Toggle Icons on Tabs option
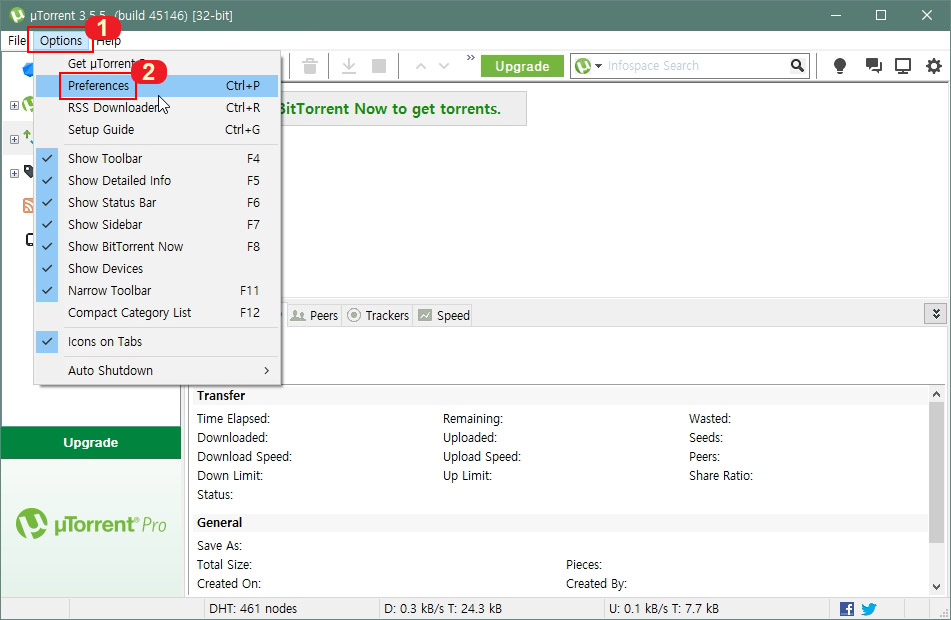 tap(157, 342)
